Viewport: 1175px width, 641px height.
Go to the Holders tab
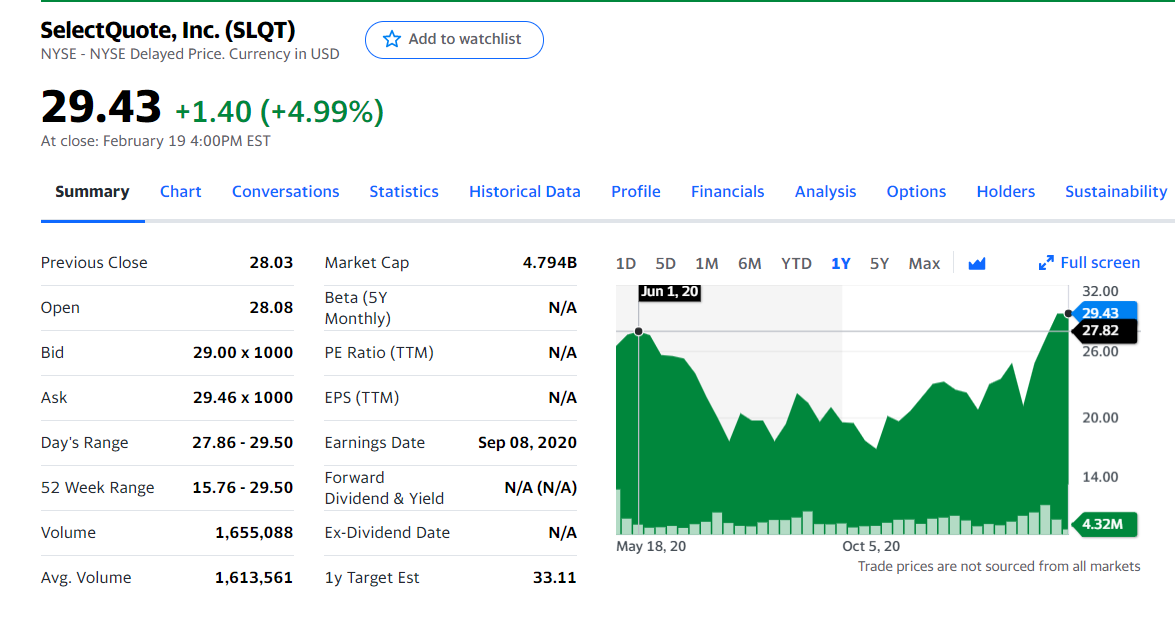pos(1005,192)
